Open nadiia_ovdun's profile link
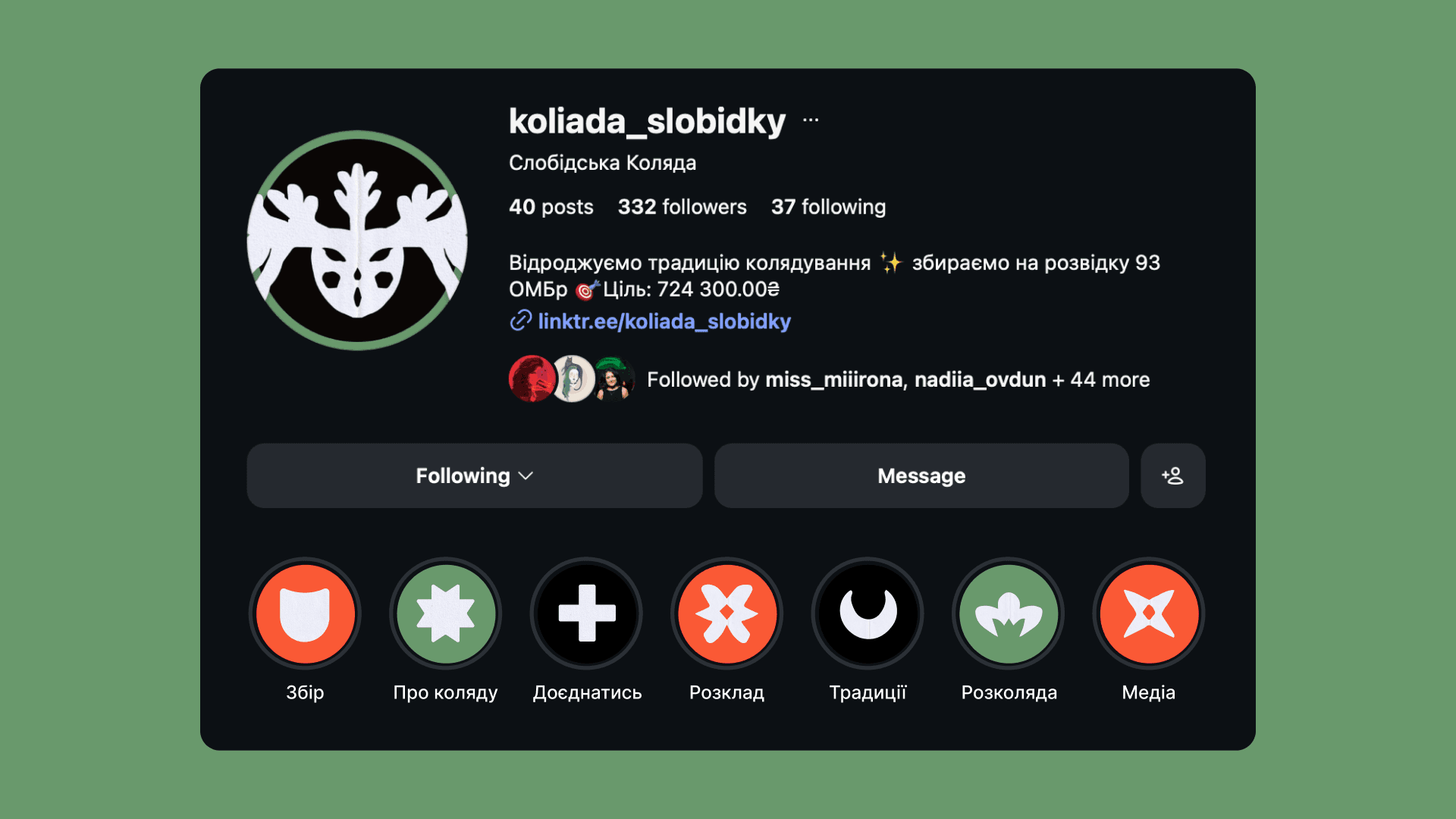1456x819 pixels. coord(980,379)
